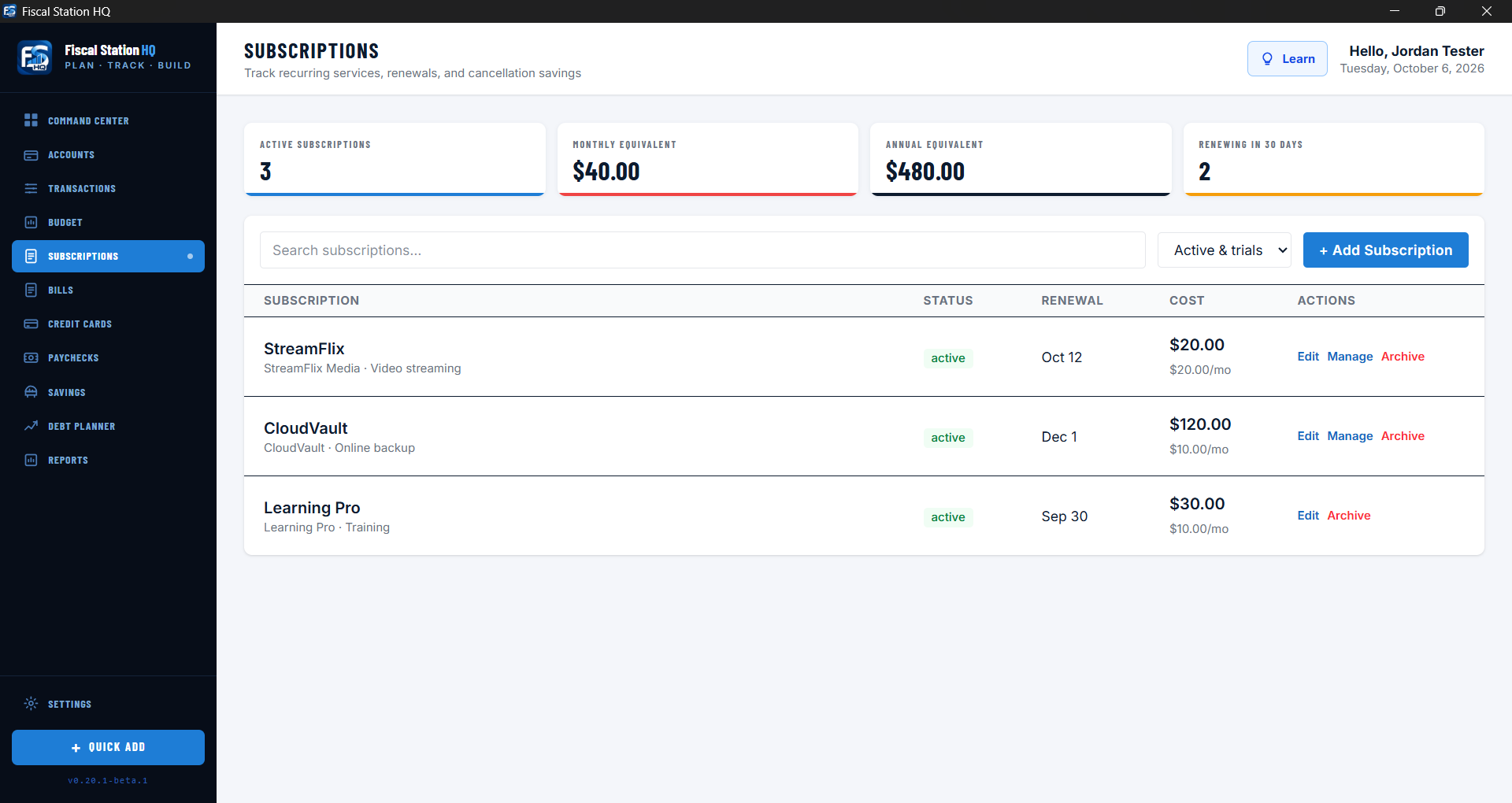Click the title bar app icon
The height and width of the screenshot is (803, 1512).
[x=9, y=11]
